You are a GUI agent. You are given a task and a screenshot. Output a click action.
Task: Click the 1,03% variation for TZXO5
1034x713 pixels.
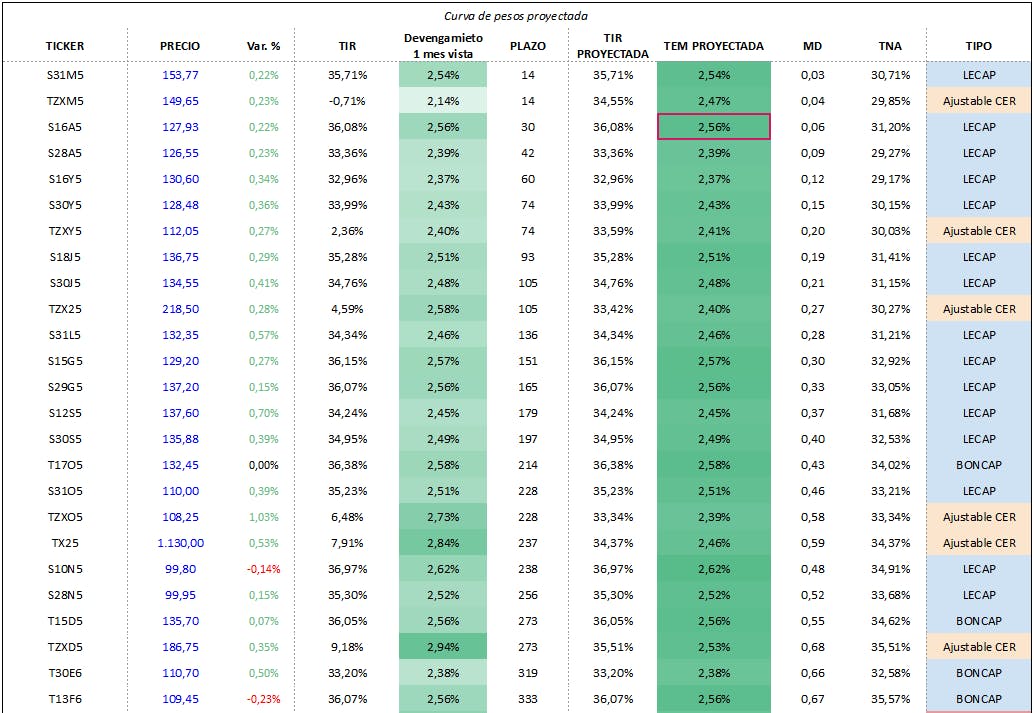[x=263, y=517]
